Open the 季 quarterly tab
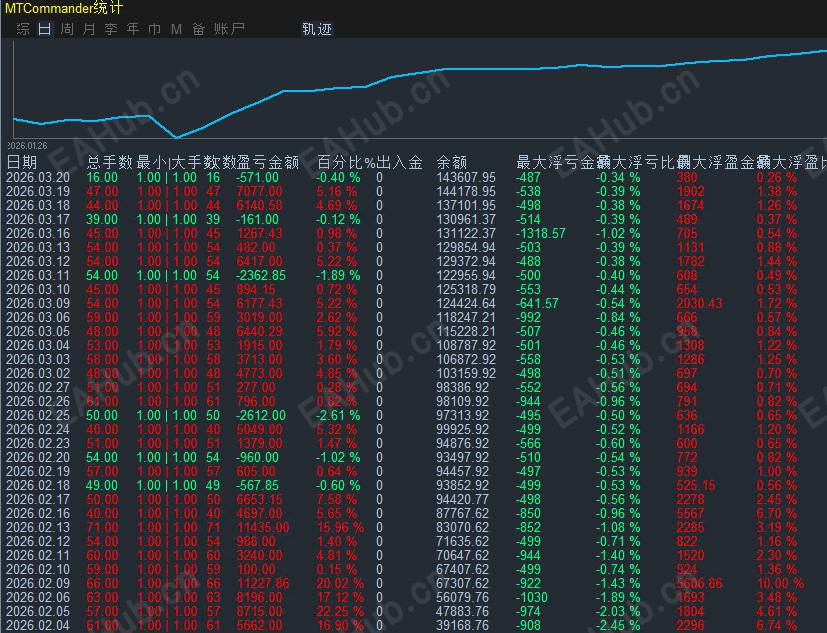Image resolution: width=827 pixels, height=633 pixels. point(111,29)
